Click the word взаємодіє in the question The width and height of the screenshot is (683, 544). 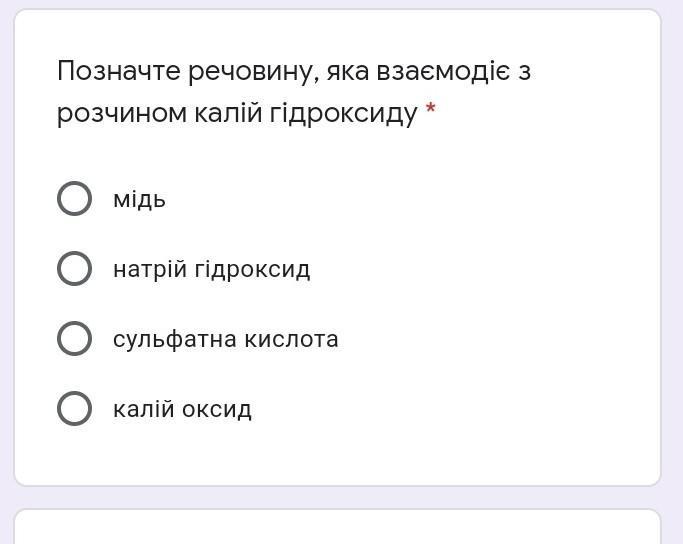coord(439,71)
